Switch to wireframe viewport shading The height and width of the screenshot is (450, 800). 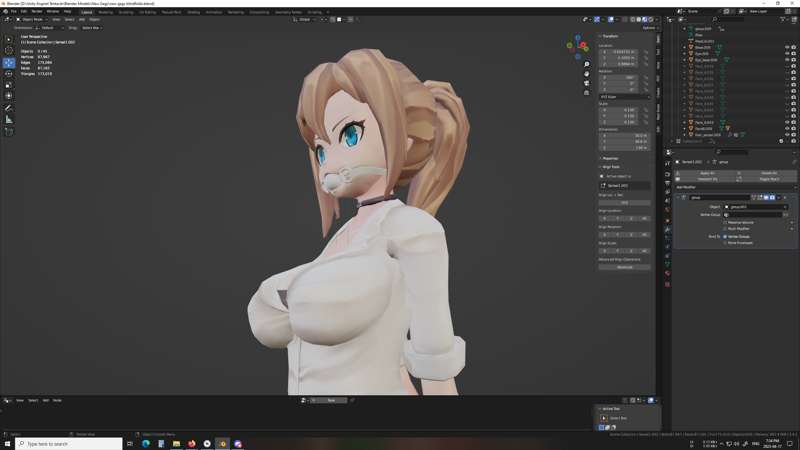633,19
